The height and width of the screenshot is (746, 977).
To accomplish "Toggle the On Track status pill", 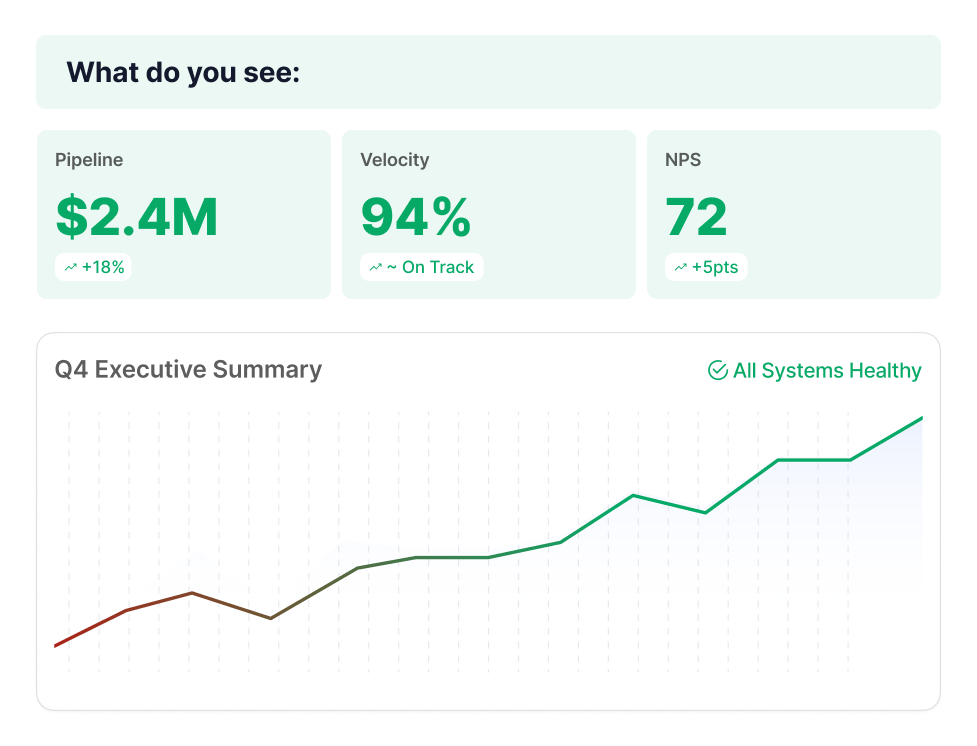I will pyautogui.click(x=421, y=267).
